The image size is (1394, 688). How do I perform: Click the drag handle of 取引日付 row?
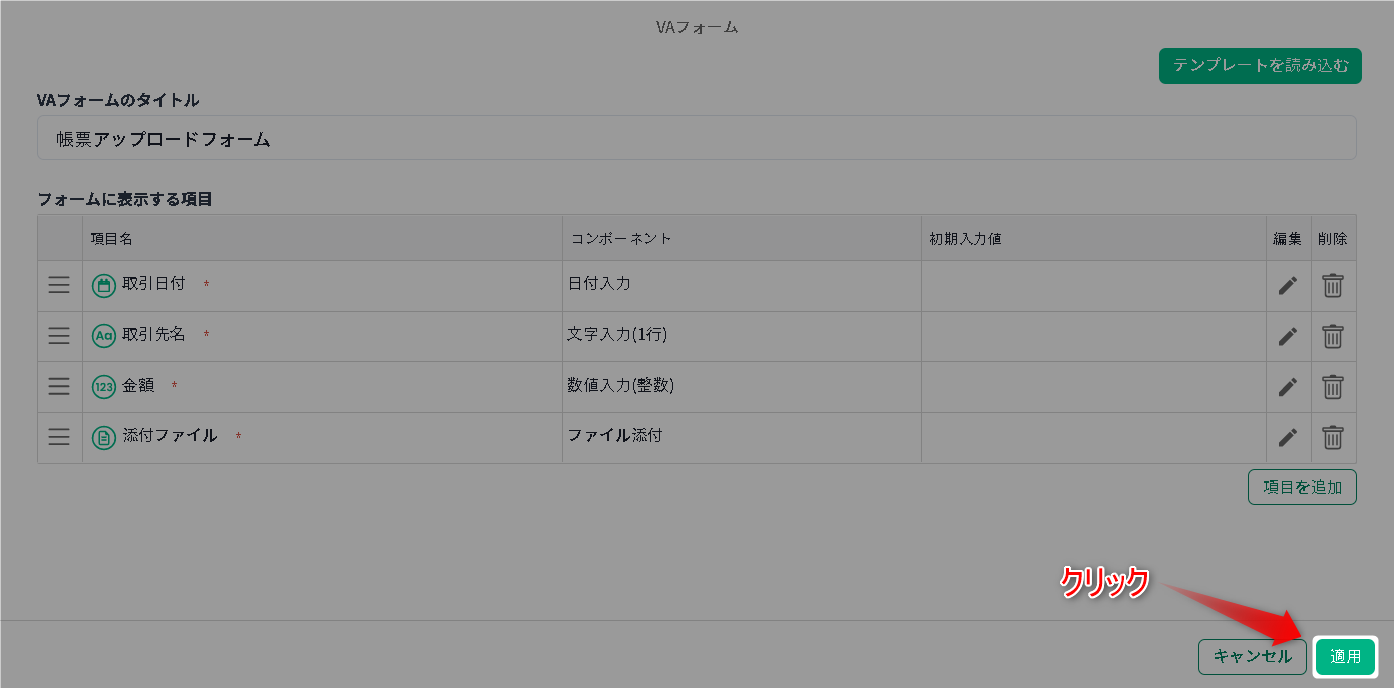coord(59,285)
